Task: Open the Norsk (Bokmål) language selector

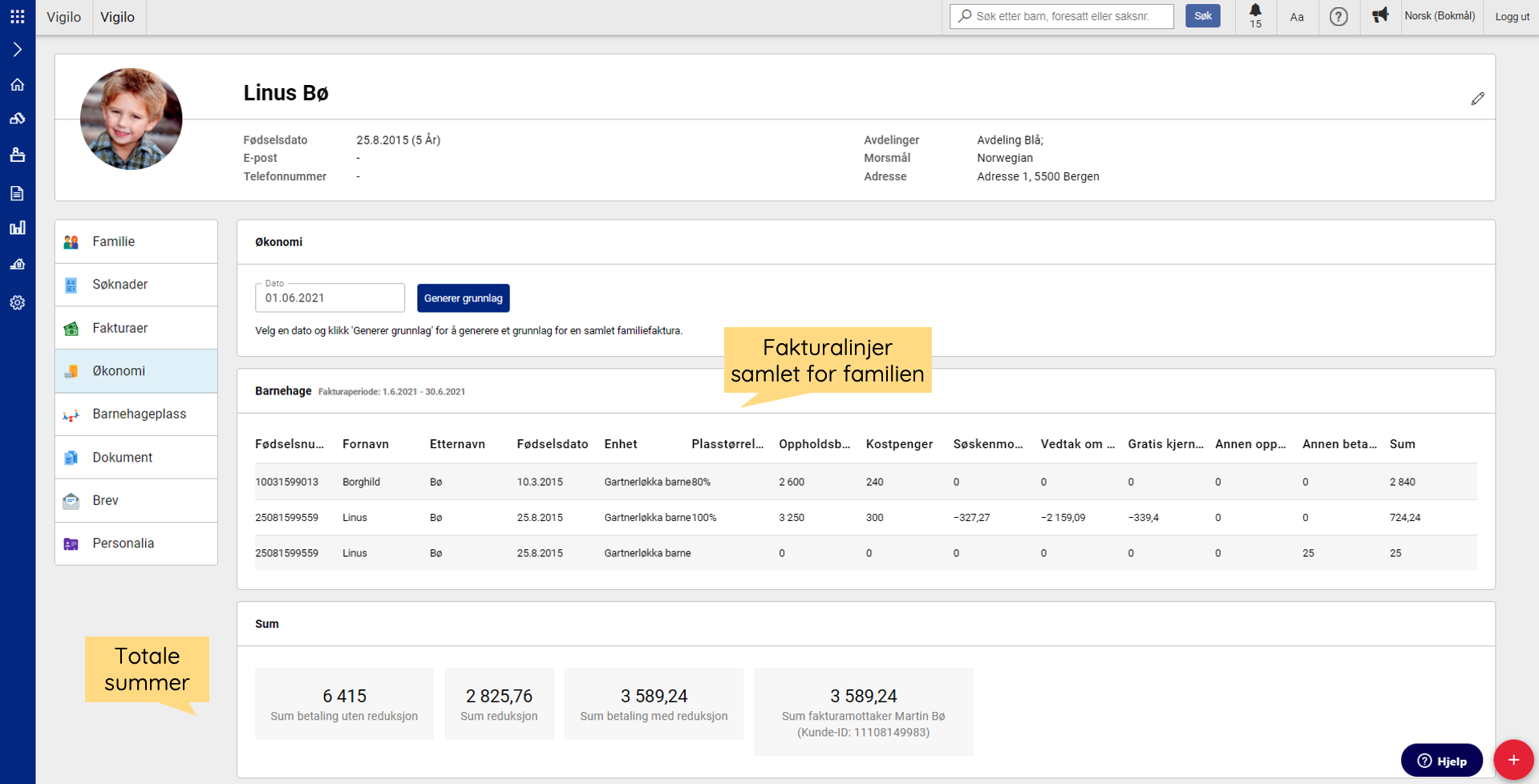Action: click(x=1440, y=16)
